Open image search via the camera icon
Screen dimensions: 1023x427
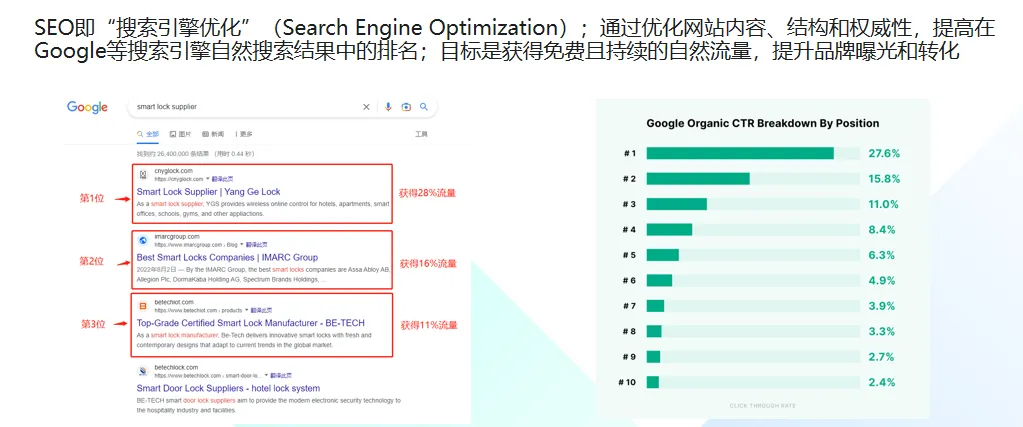pos(406,107)
